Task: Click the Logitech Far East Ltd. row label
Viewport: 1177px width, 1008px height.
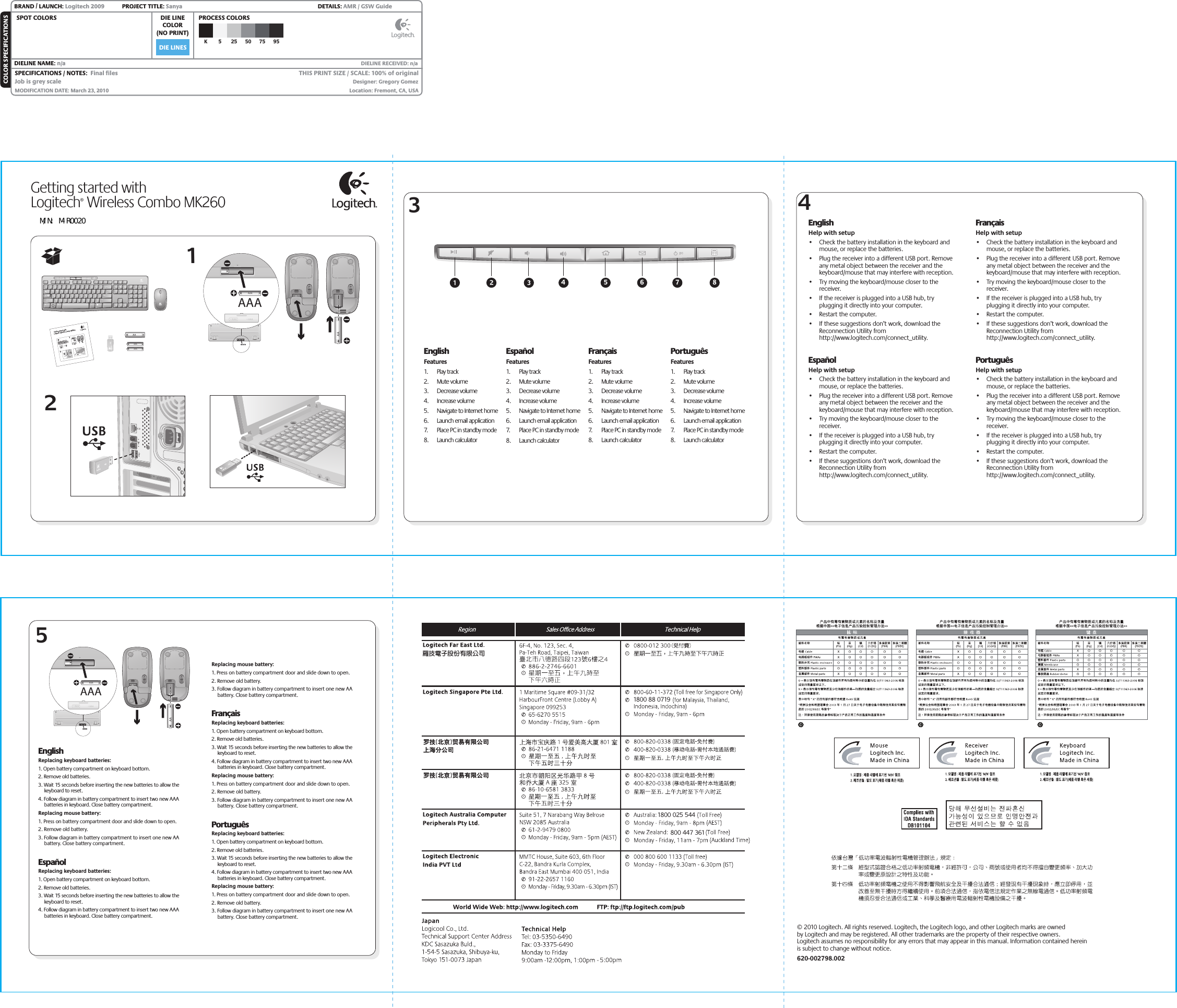Action: [453, 645]
